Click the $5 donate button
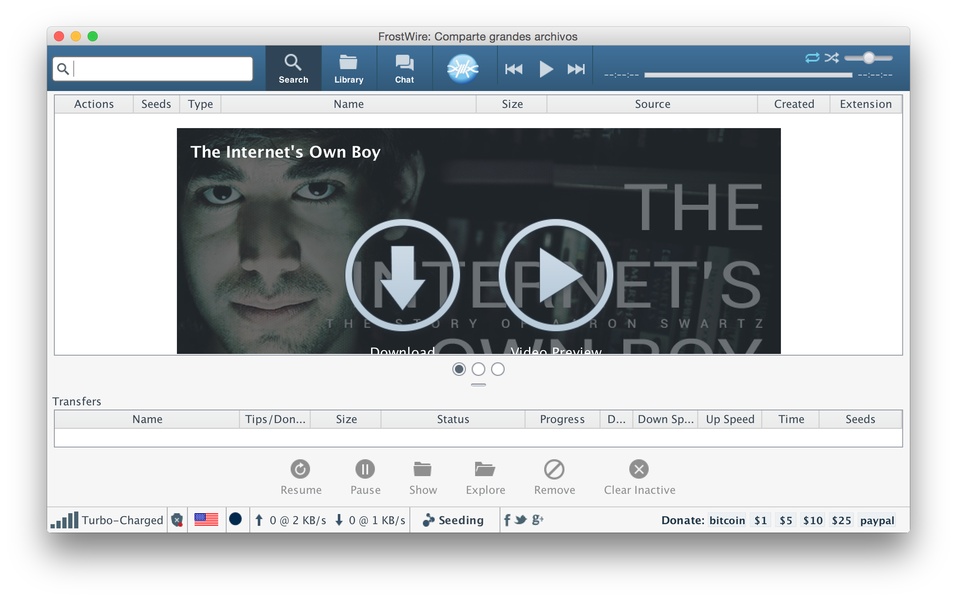 pyautogui.click(x=786, y=521)
